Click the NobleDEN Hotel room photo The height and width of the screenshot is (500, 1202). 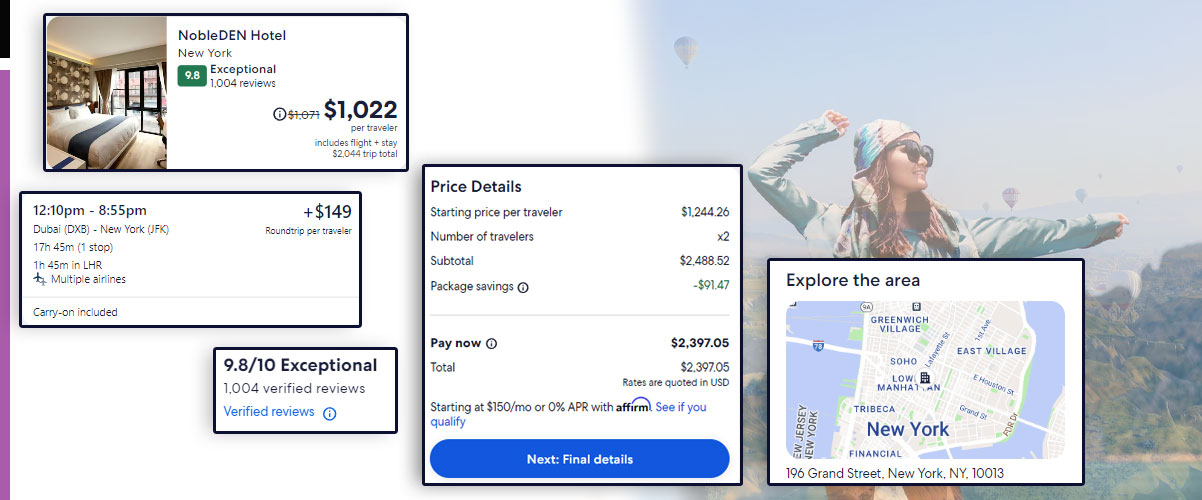pyautogui.click(x=107, y=91)
